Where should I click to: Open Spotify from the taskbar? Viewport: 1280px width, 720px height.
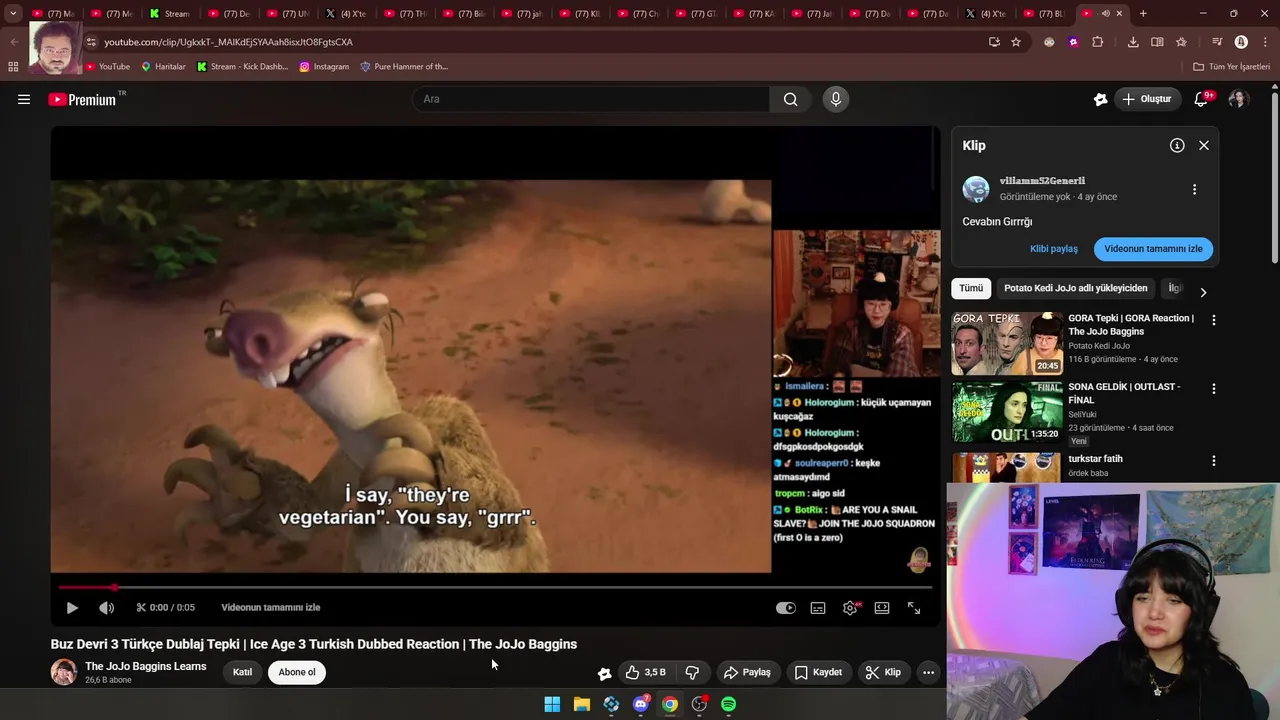pyautogui.click(x=729, y=704)
